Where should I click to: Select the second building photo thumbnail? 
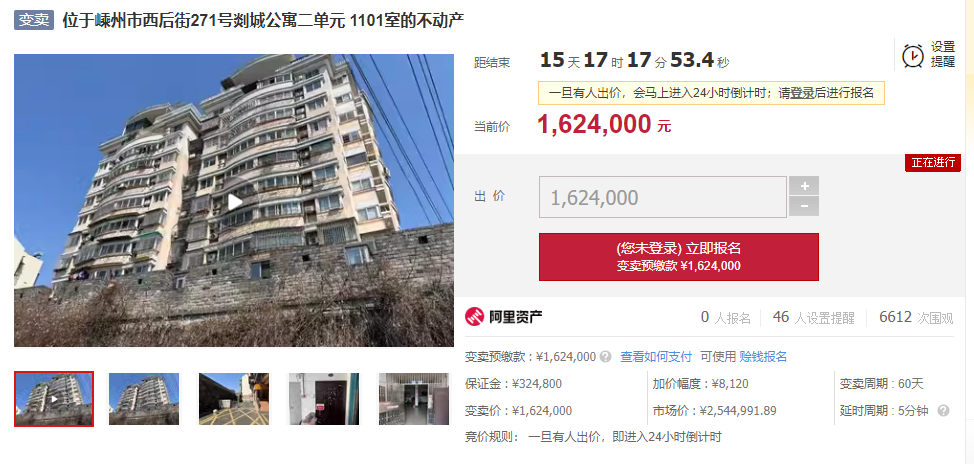143,399
